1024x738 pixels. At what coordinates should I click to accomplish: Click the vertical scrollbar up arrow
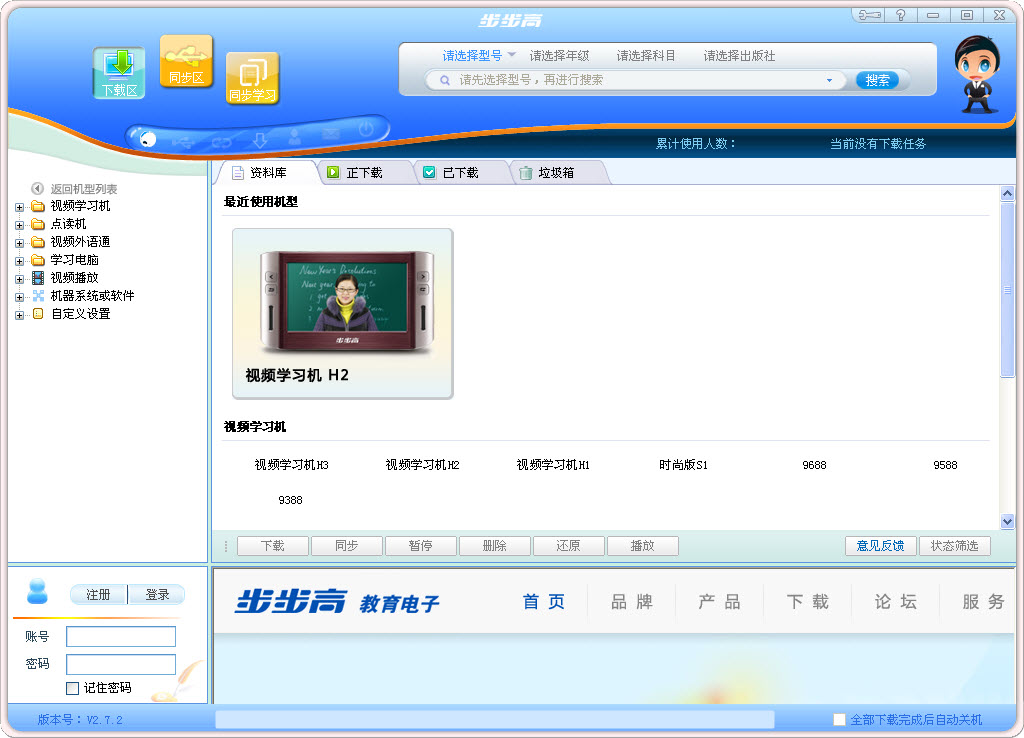(1007, 193)
